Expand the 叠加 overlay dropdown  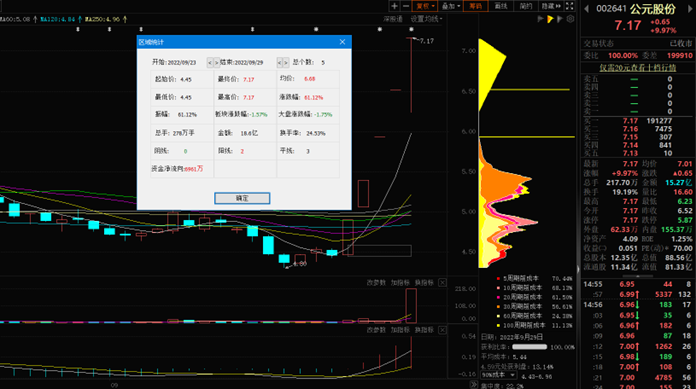click(x=451, y=6)
